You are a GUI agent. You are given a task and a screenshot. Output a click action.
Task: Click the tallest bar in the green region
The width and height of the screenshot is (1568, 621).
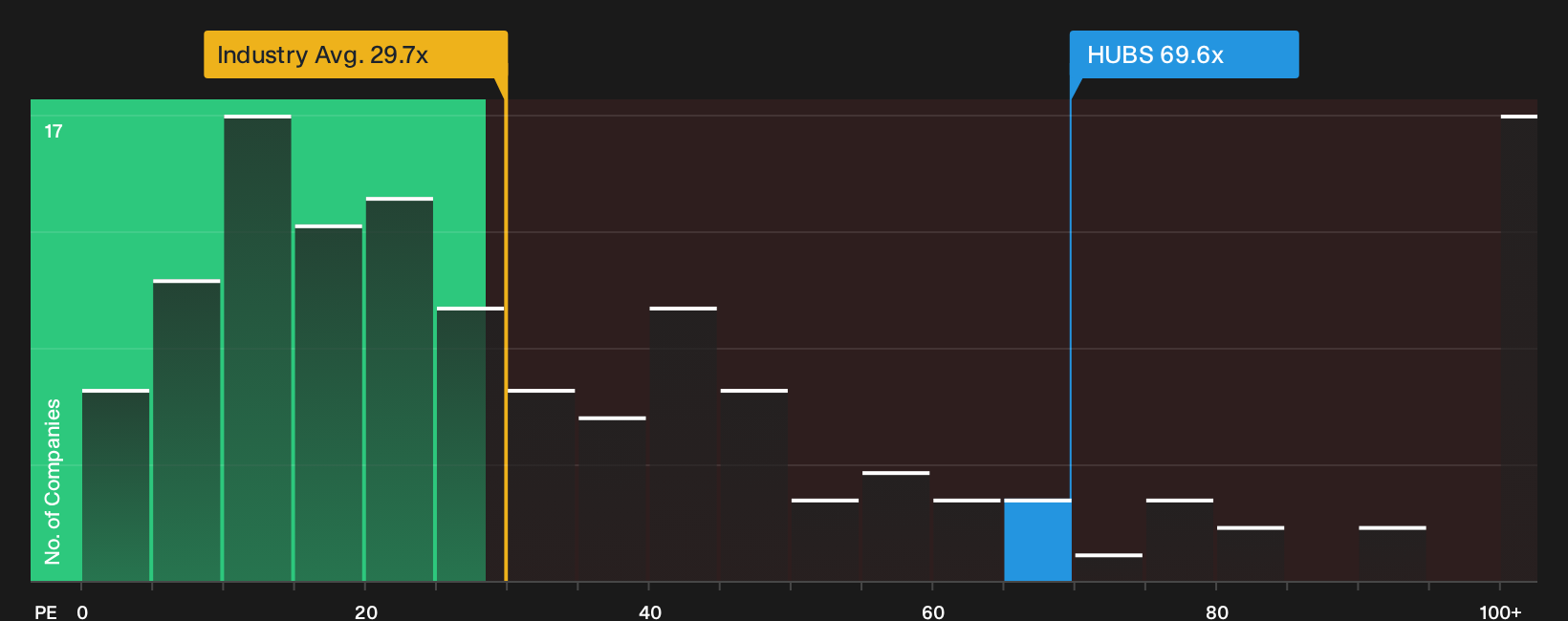pos(257,349)
